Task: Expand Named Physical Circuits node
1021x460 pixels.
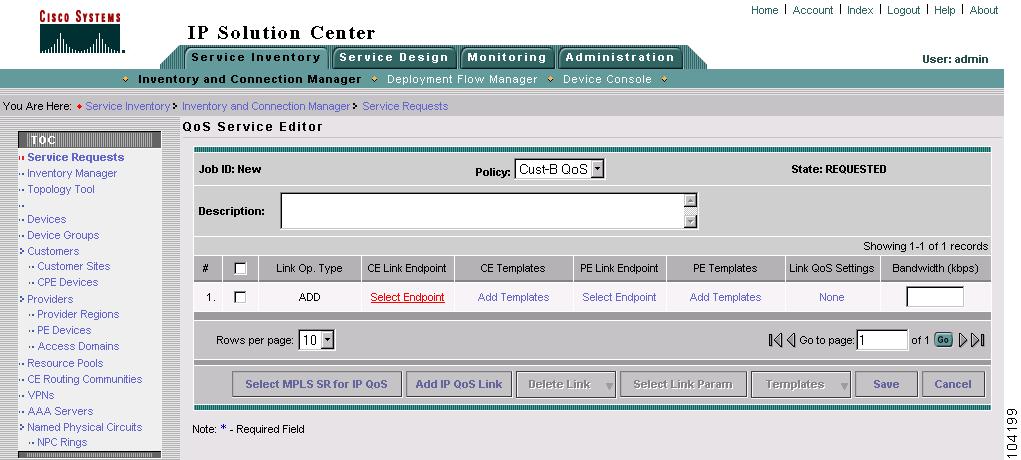Action: pyautogui.click(x=22, y=427)
